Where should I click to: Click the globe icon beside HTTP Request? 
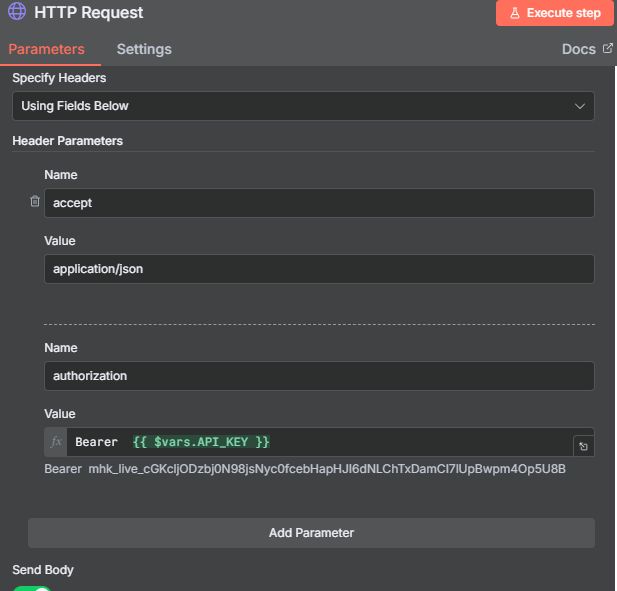[17, 13]
